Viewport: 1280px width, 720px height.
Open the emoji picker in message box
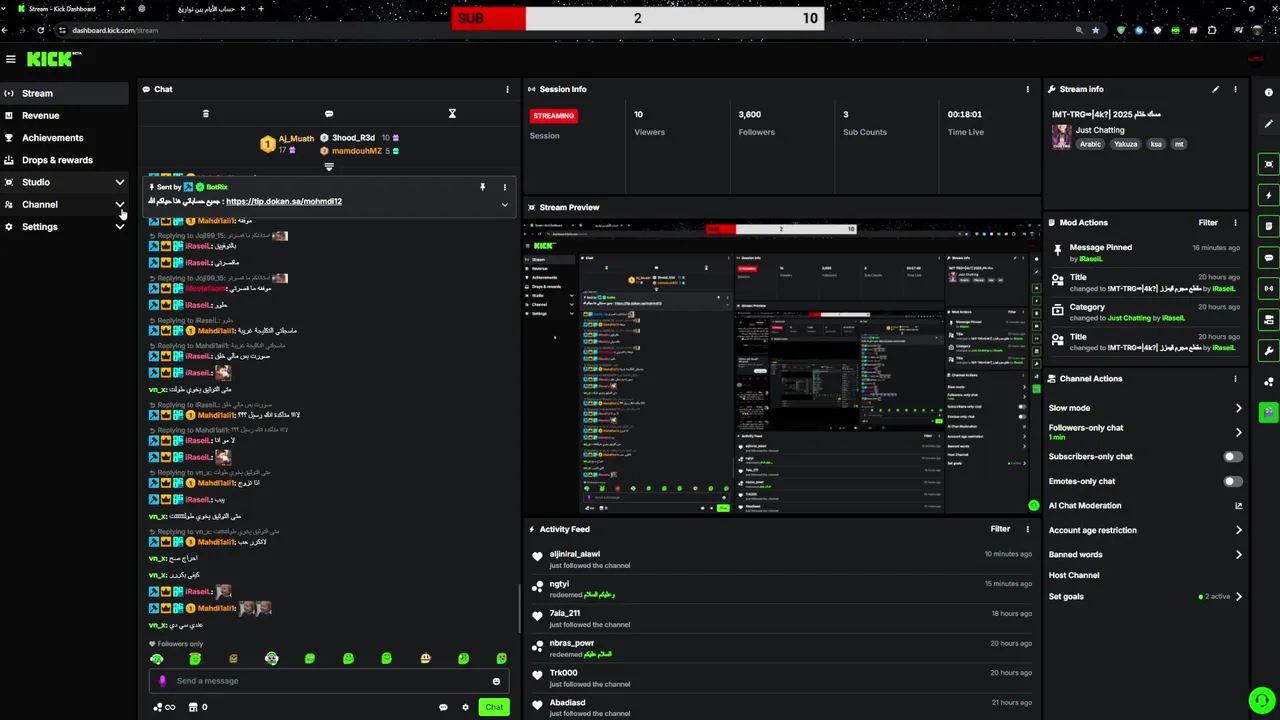point(496,681)
